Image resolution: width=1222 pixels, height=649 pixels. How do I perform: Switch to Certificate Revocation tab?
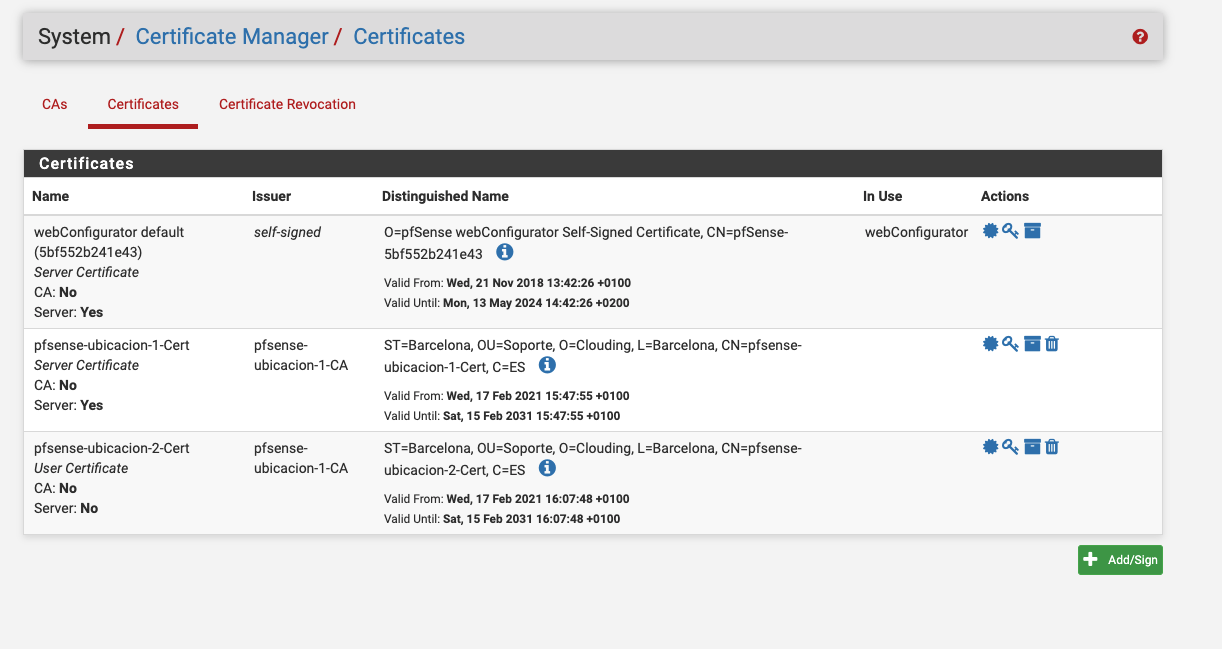[x=287, y=104]
